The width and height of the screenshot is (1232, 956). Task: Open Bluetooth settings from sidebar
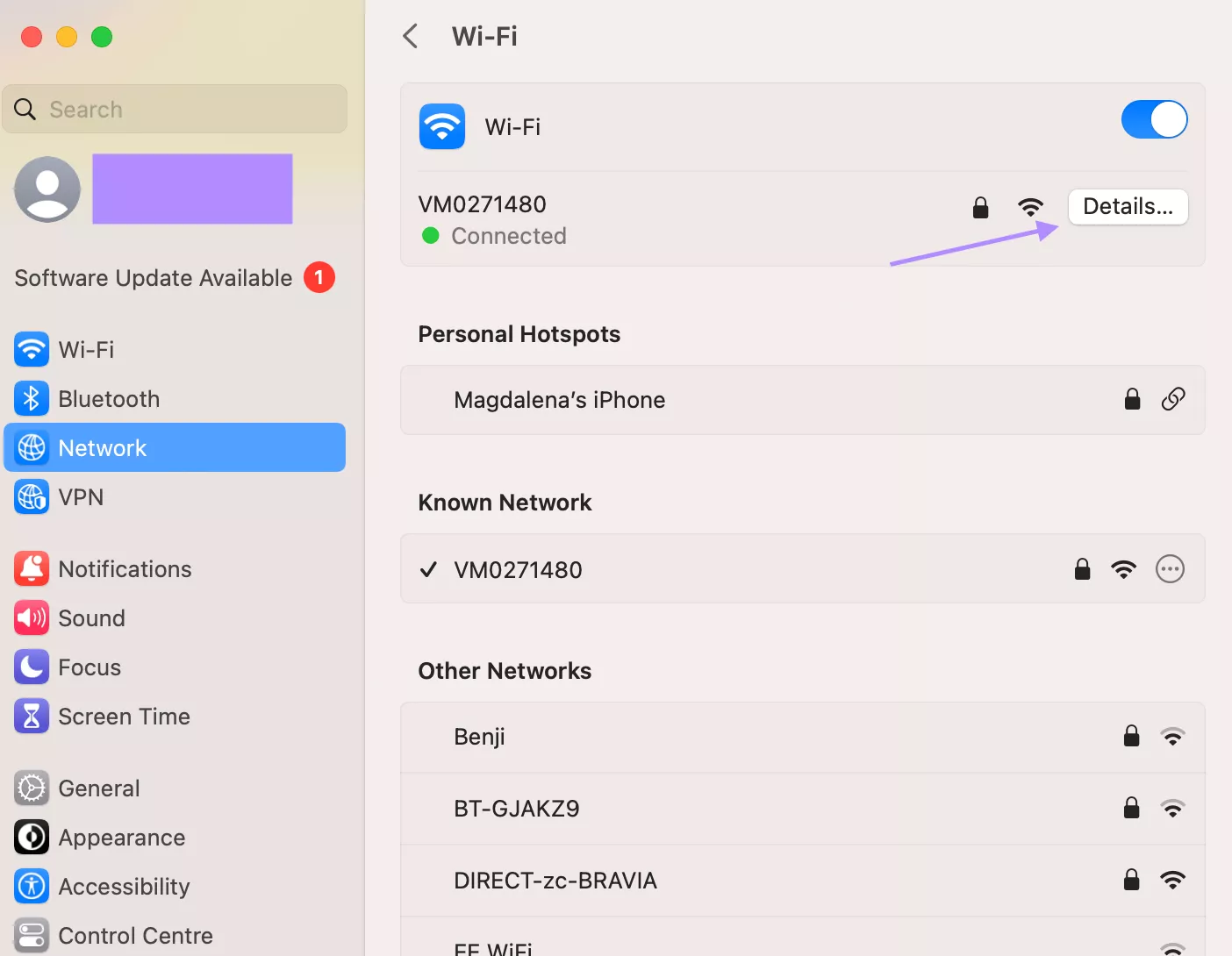(109, 398)
